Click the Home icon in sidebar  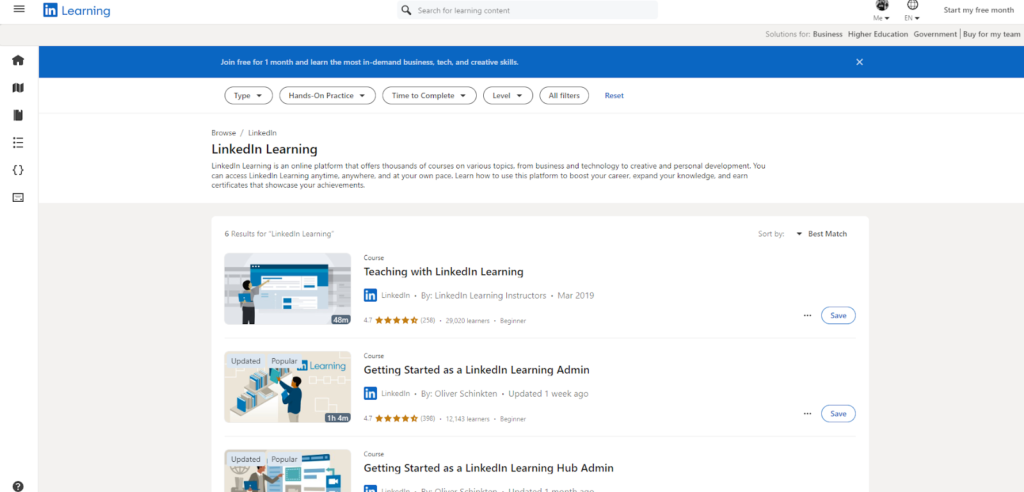(x=18, y=60)
